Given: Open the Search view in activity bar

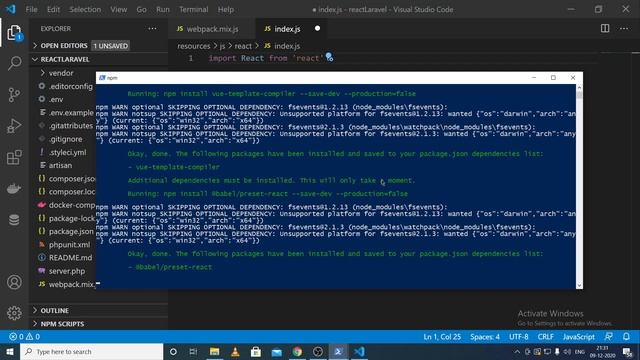Looking at the screenshot, I should tap(14, 63).
